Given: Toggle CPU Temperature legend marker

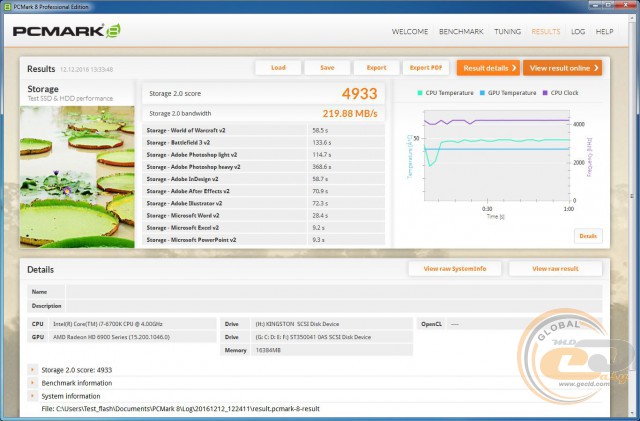Looking at the screenshot, I should point(421,92).
